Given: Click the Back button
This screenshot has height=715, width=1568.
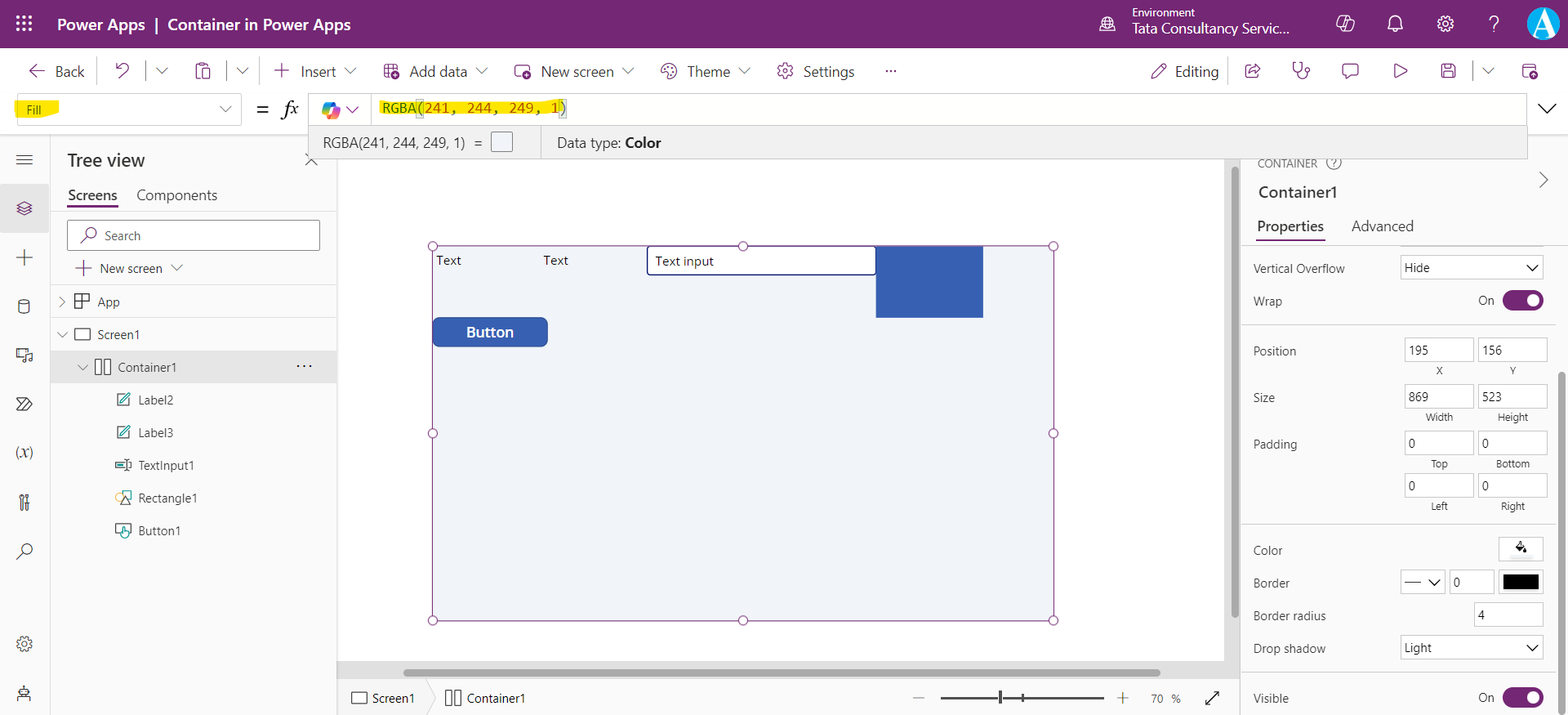Looking at the screenshot, I should [57, 71].
